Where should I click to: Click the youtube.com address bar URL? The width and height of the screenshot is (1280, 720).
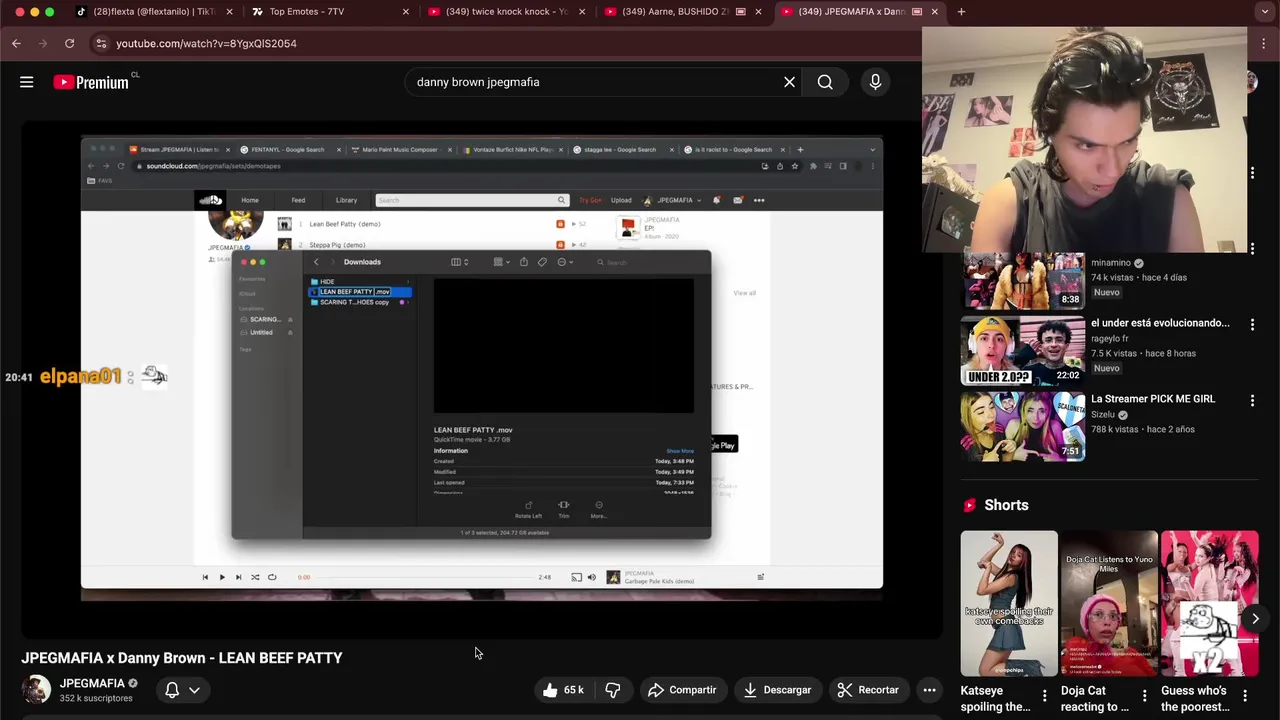click(x=206, y=43)
